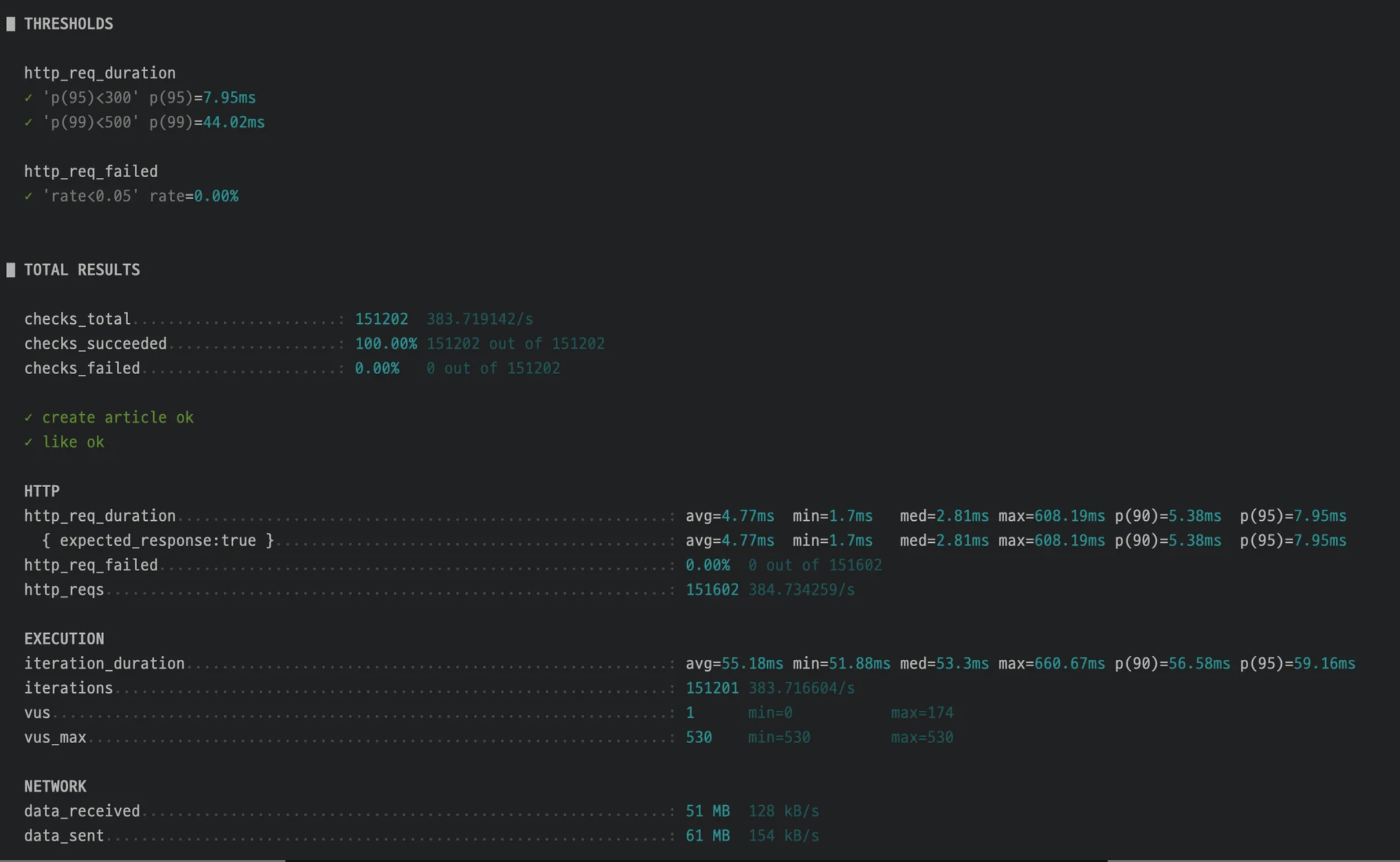Click the EXECUTION section label
Viewport: 1400px width, 862px height.
64,639
